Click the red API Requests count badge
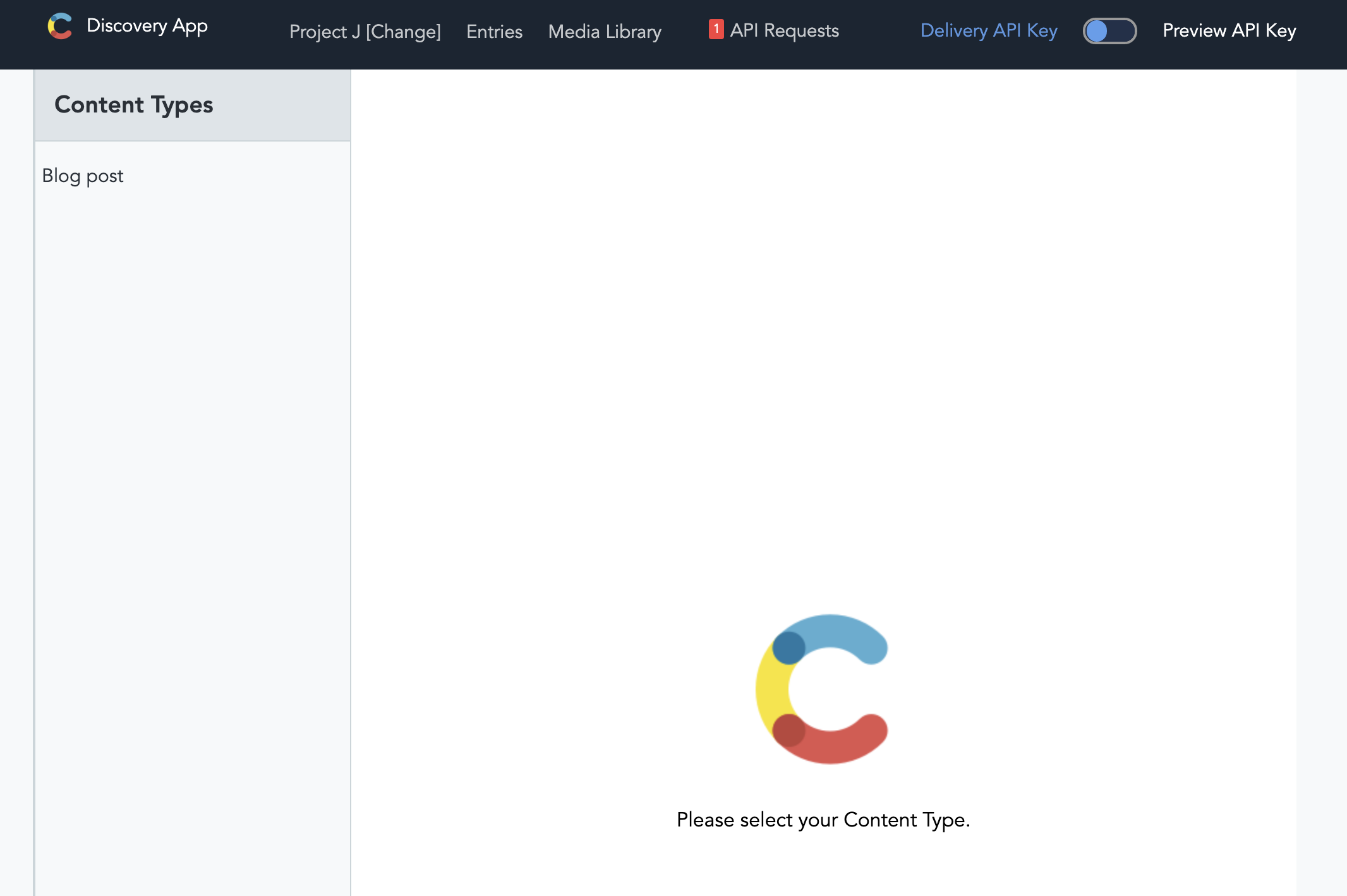The height and width of the screenshot is (896, 1347). tap(716, 29)
